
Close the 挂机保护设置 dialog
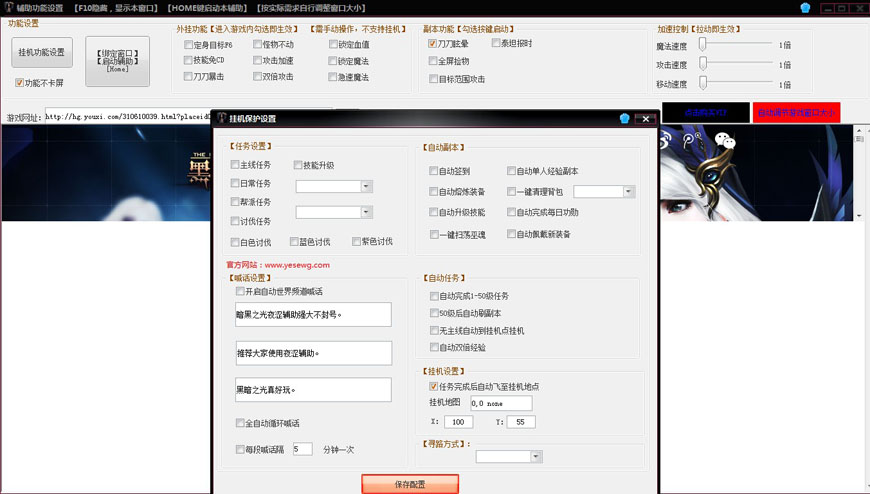click(x=646, y=118)
